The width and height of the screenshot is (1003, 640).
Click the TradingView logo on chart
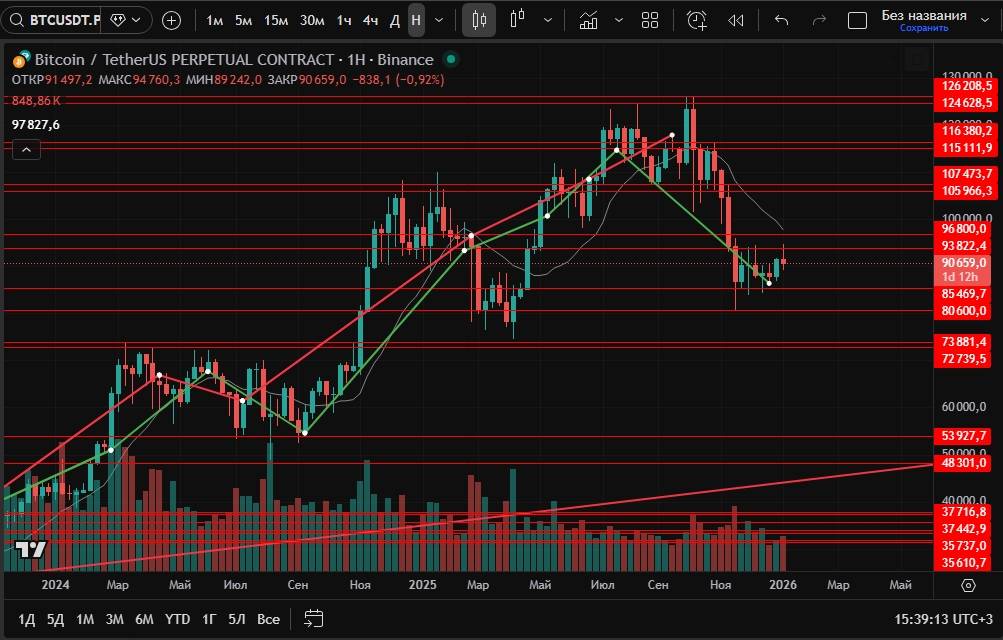[x=30, y=549]
